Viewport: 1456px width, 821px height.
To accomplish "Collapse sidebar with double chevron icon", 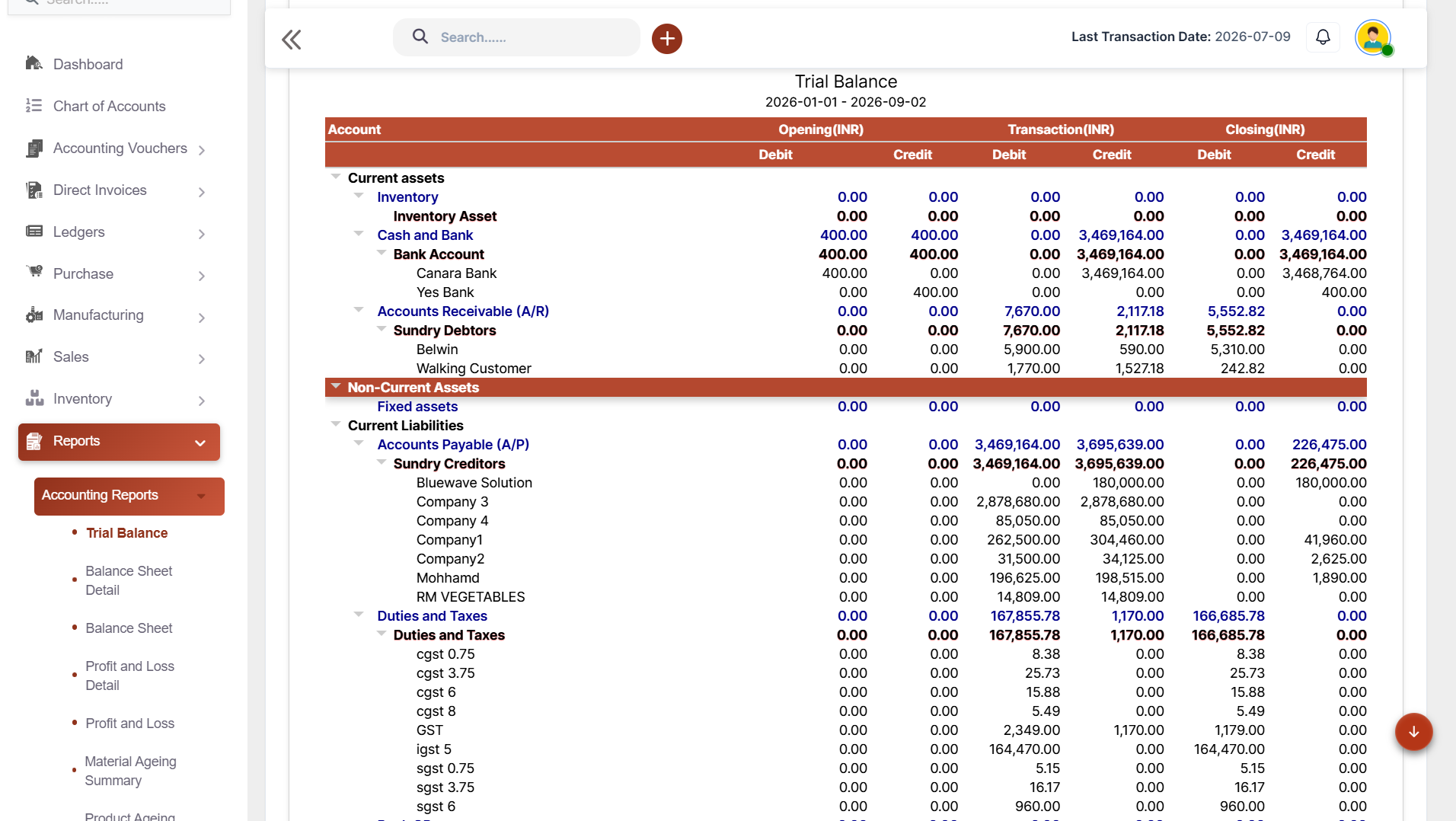I will 292,39.
